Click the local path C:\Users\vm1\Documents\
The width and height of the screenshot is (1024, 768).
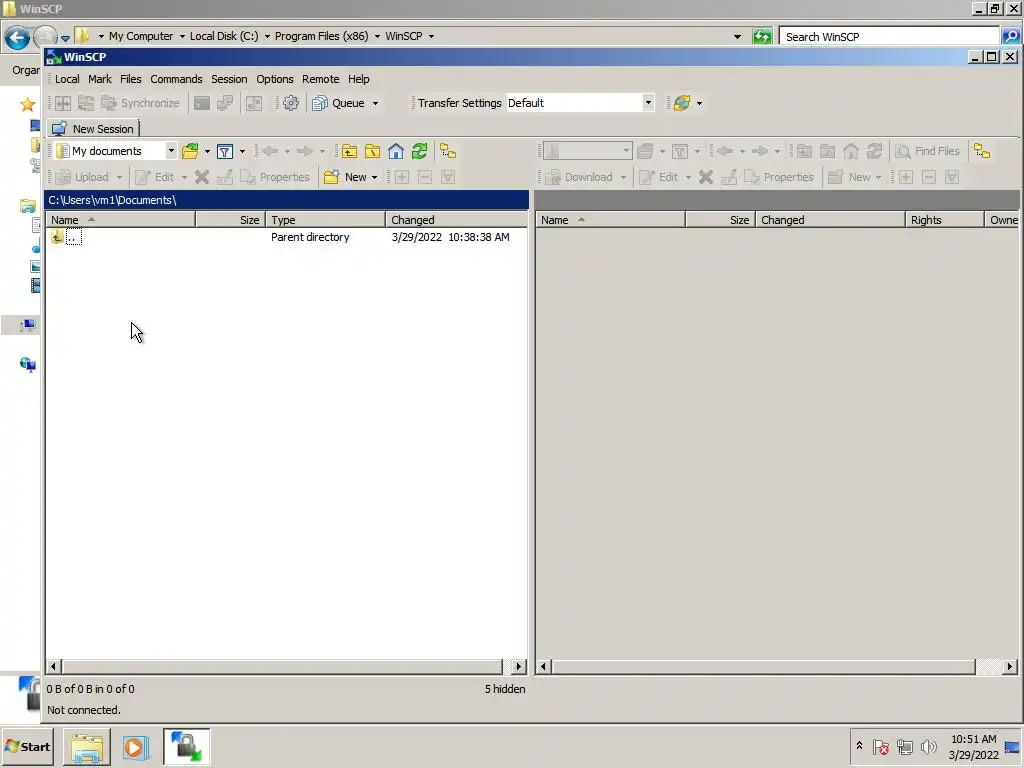(x=112, y=200)
